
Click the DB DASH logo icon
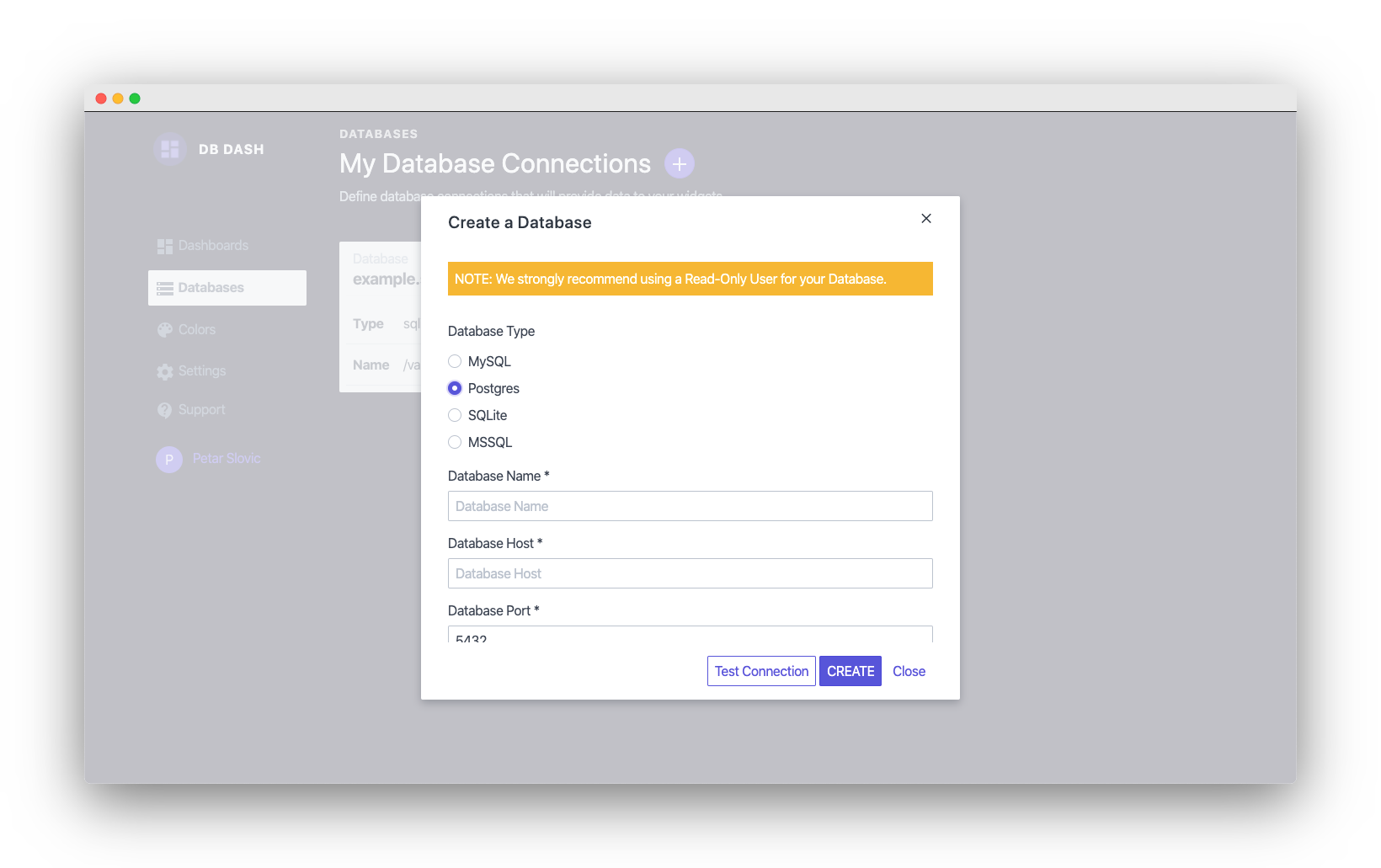coord(170,149)
